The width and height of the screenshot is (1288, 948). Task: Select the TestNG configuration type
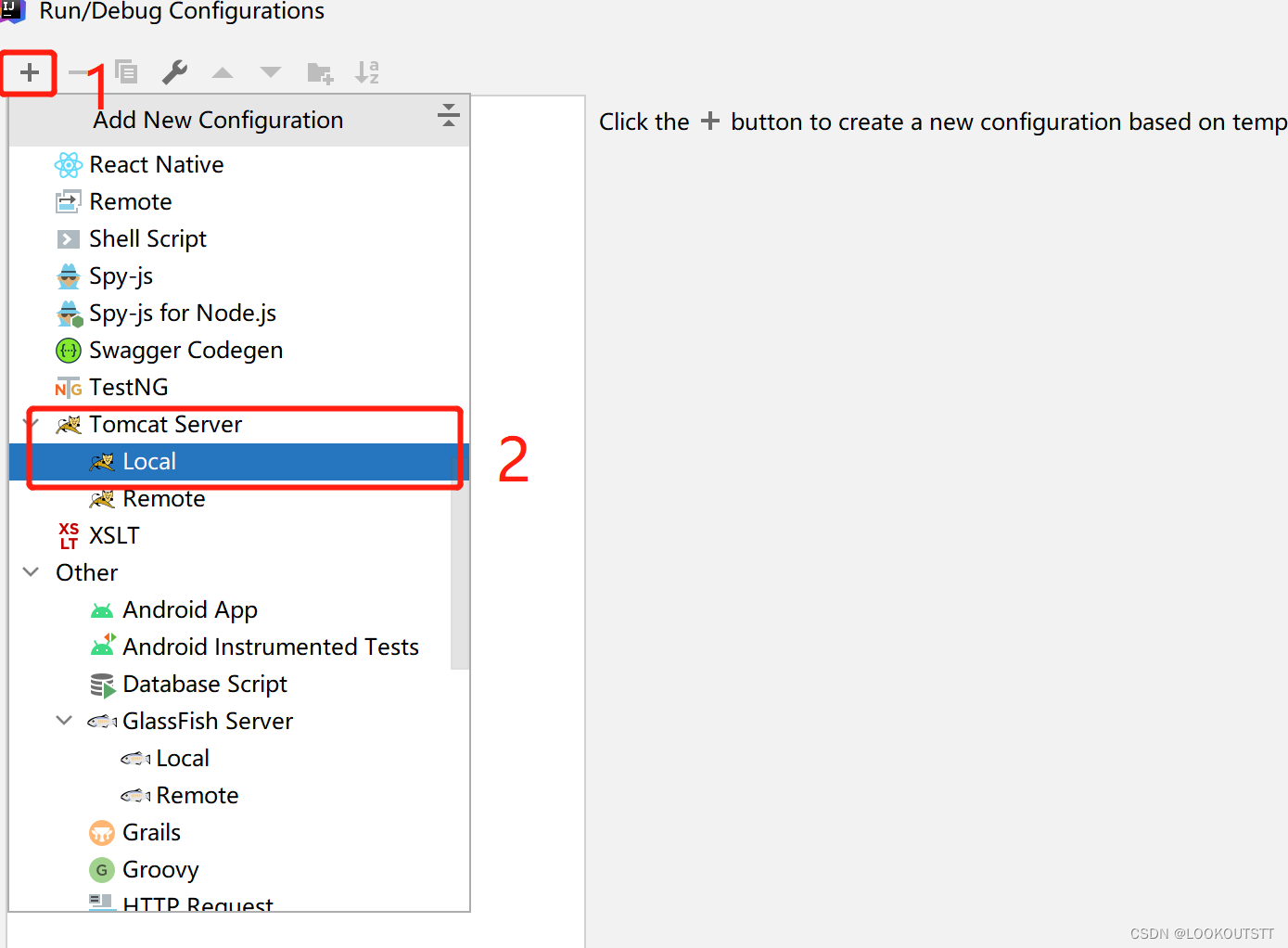click(129, 388)
